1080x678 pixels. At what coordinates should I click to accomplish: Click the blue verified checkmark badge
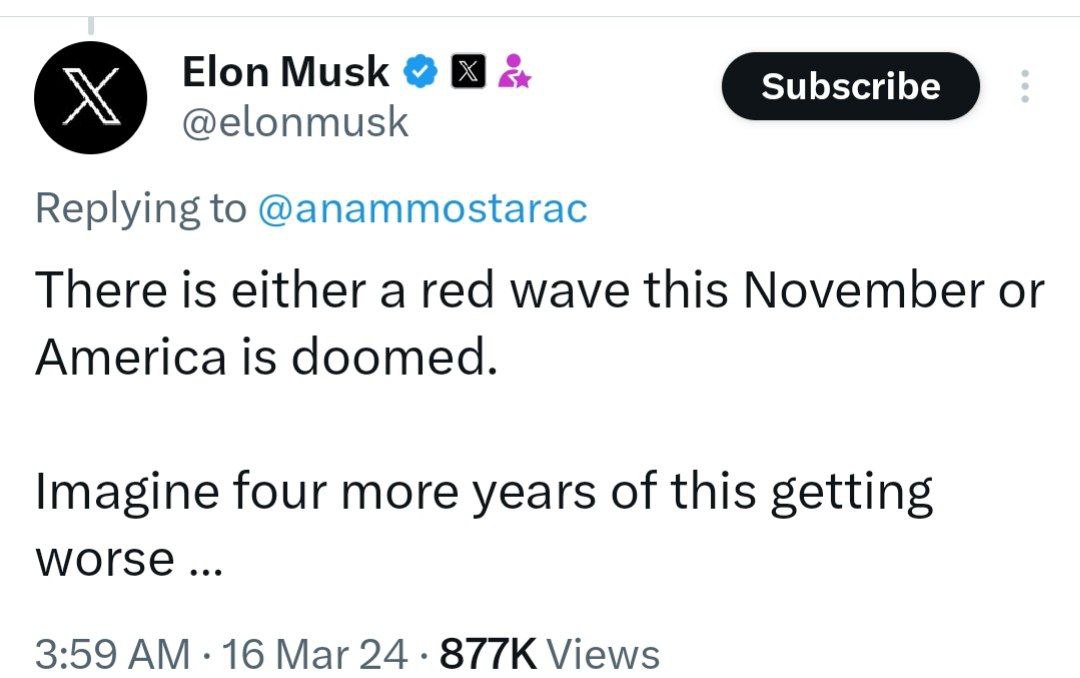tap(419, 71)
